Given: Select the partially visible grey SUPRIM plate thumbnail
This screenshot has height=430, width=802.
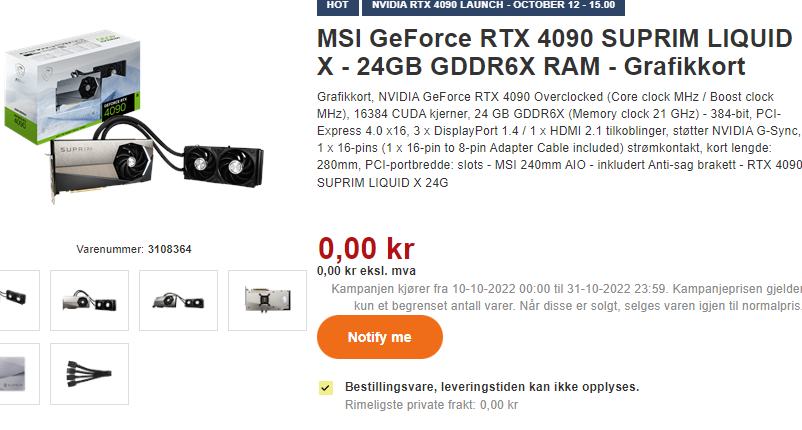Looking at the screenshot, I should (19, 374).
